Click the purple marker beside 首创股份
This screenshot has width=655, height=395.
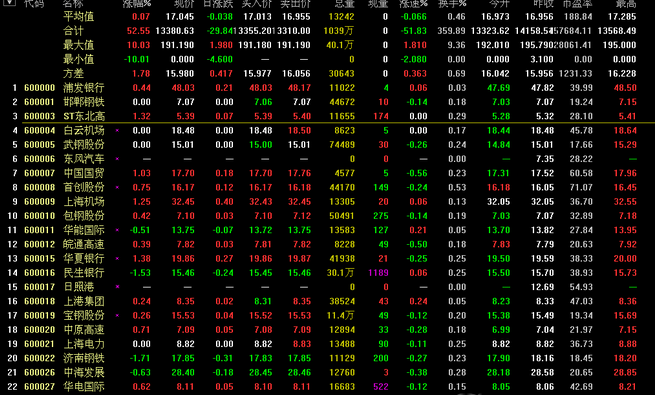pyautogui.click(x=117, y=187)
